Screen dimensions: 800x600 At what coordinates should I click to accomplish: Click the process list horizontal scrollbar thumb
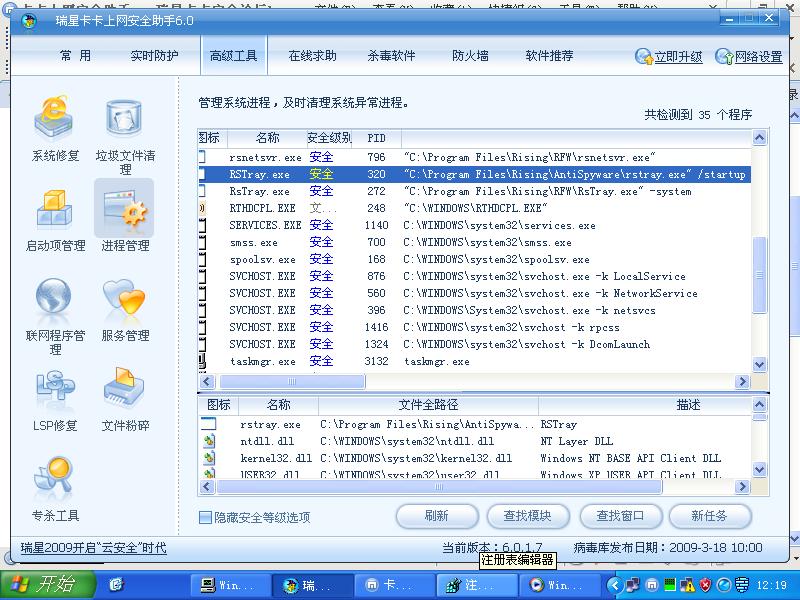[292, 381]
